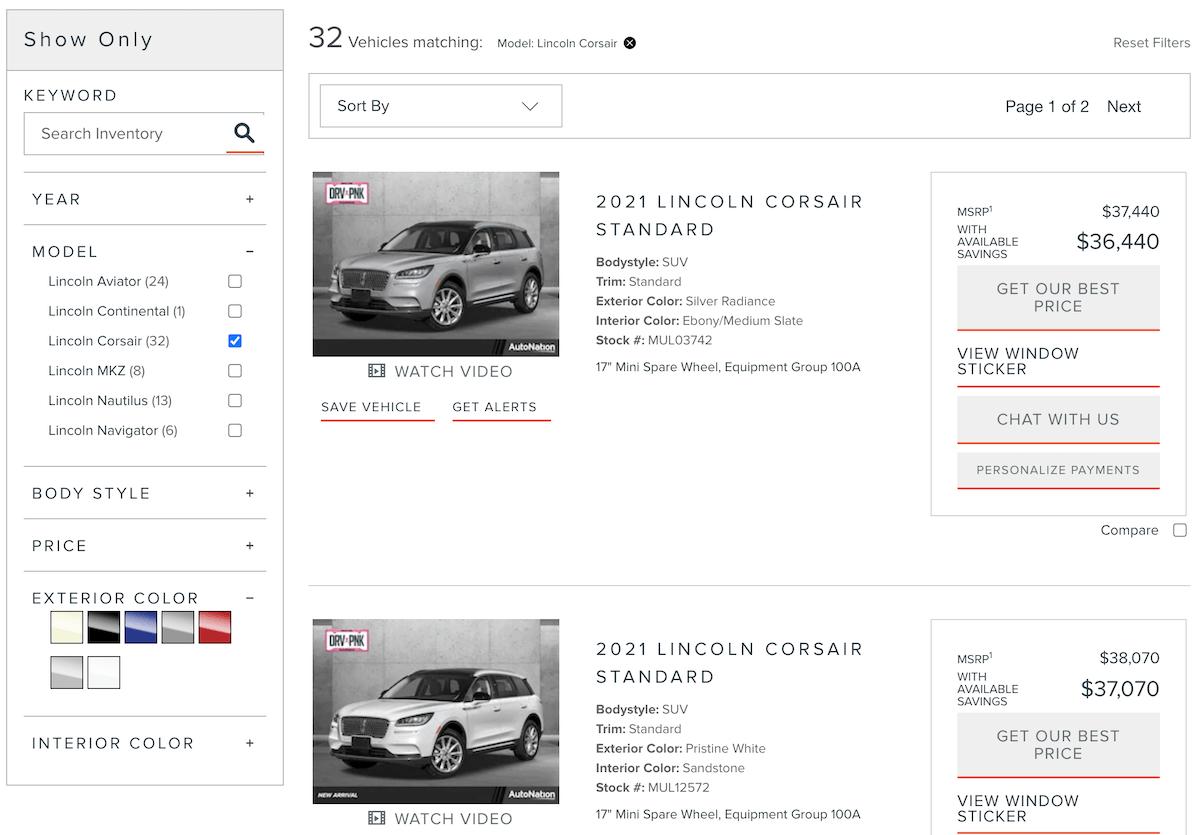Select the black exterior color swatch

(x=104, y=627)
